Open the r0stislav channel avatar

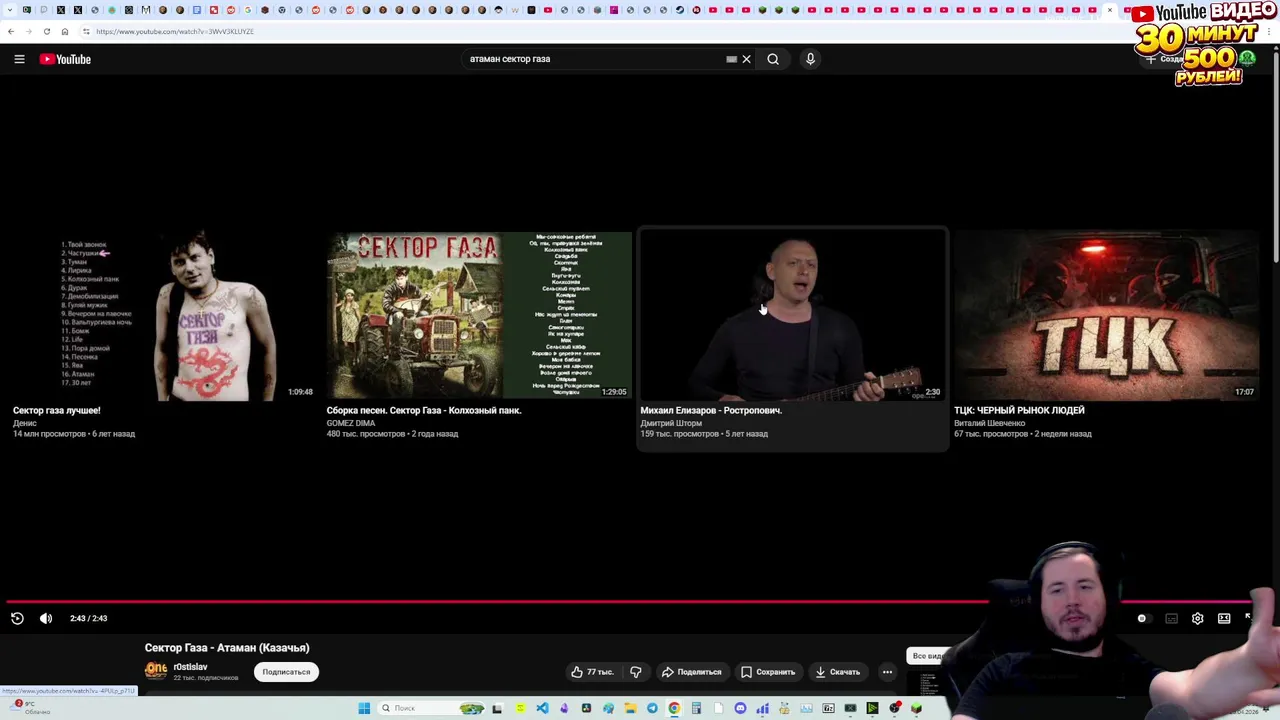156,671
